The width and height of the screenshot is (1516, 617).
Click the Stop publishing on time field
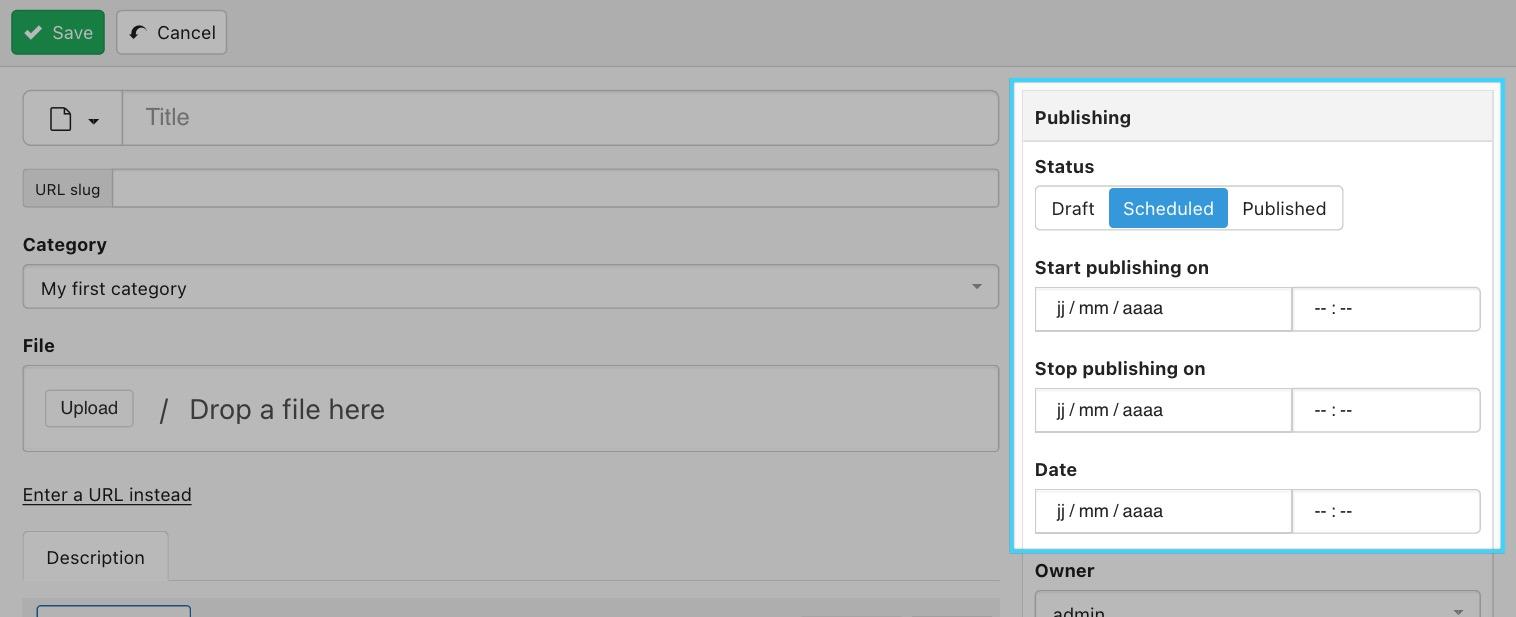(1385, 410)
